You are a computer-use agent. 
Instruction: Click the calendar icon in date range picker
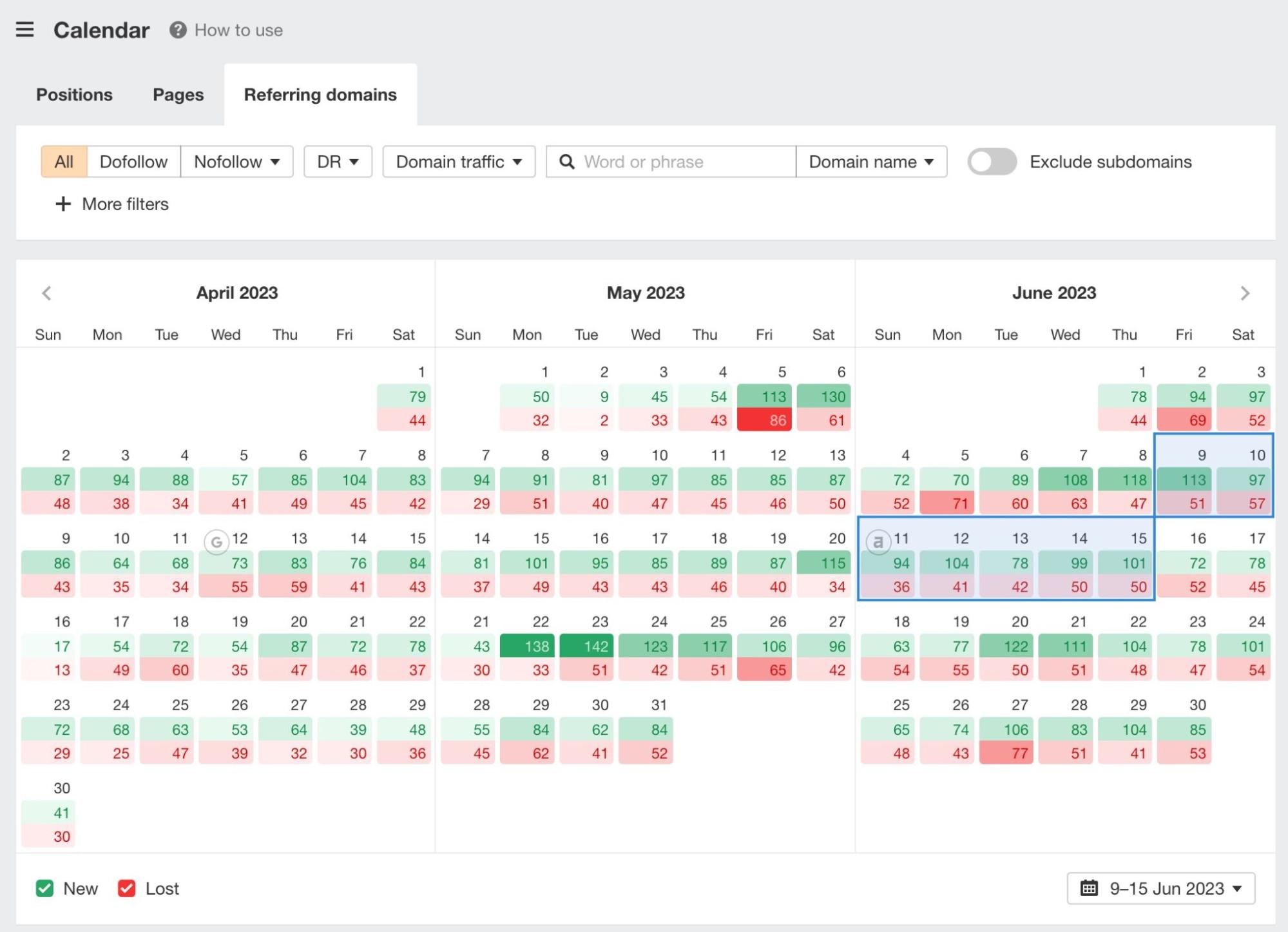pos(1089,888)
